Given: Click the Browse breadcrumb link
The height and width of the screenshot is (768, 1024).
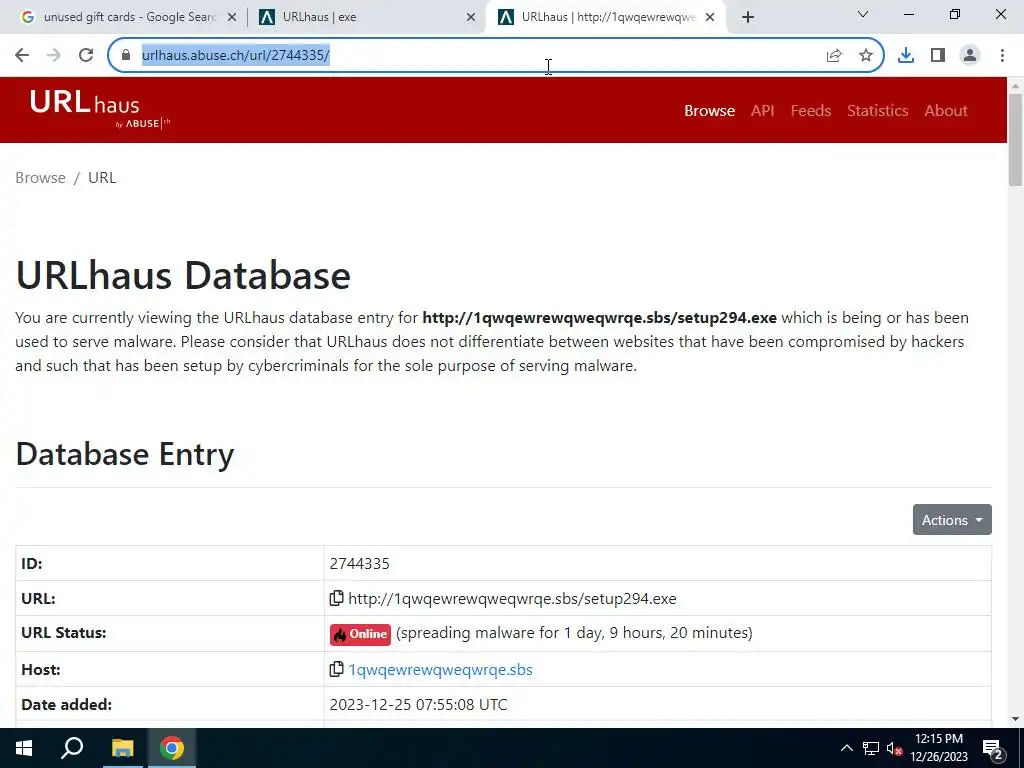Looking at the screenshot, I should click(40, 178).
